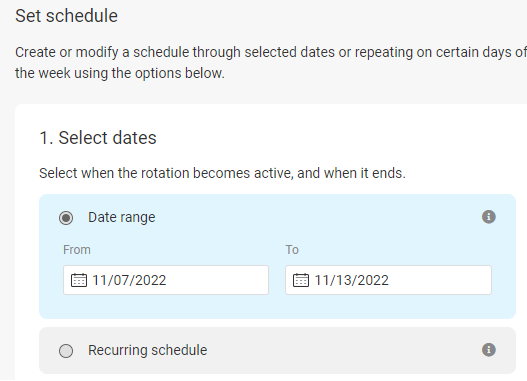Focus the From date field 11/07/2022
Screen dimensions: 527x381
tap(166, 280)
